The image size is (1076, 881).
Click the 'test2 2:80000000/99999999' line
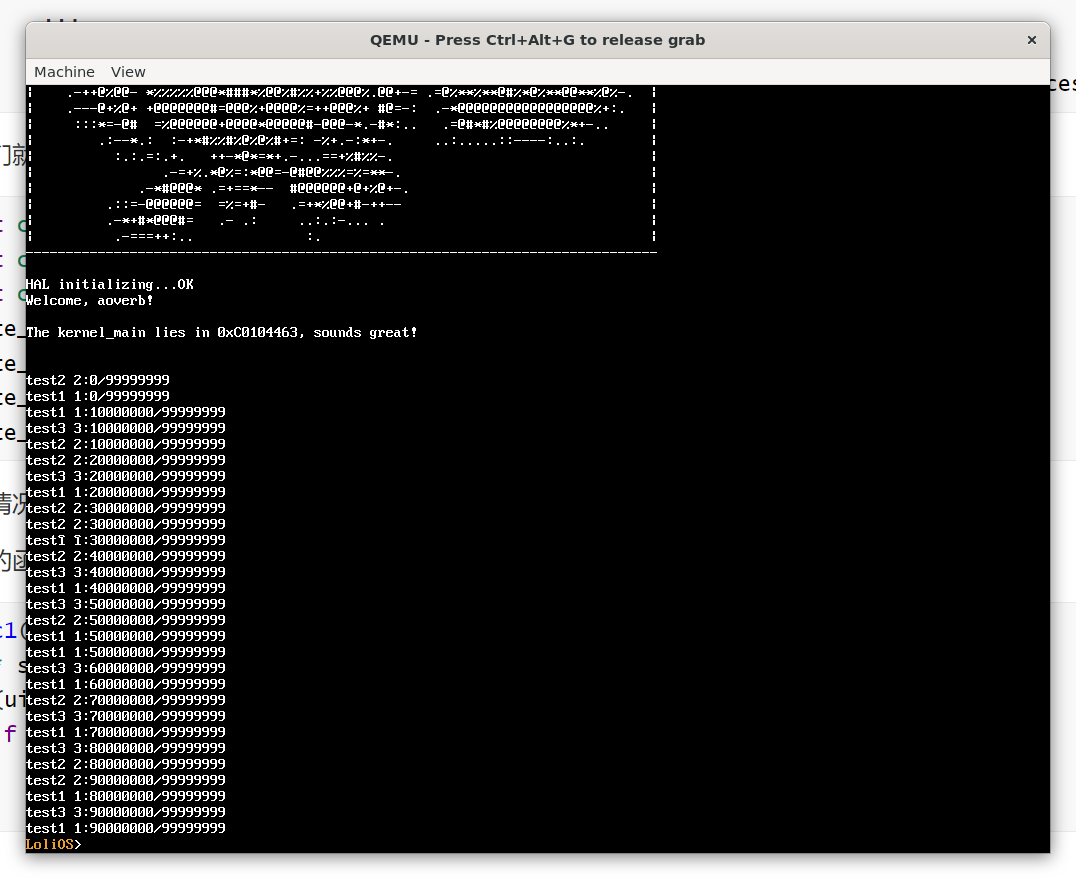(x=126, y=765)
